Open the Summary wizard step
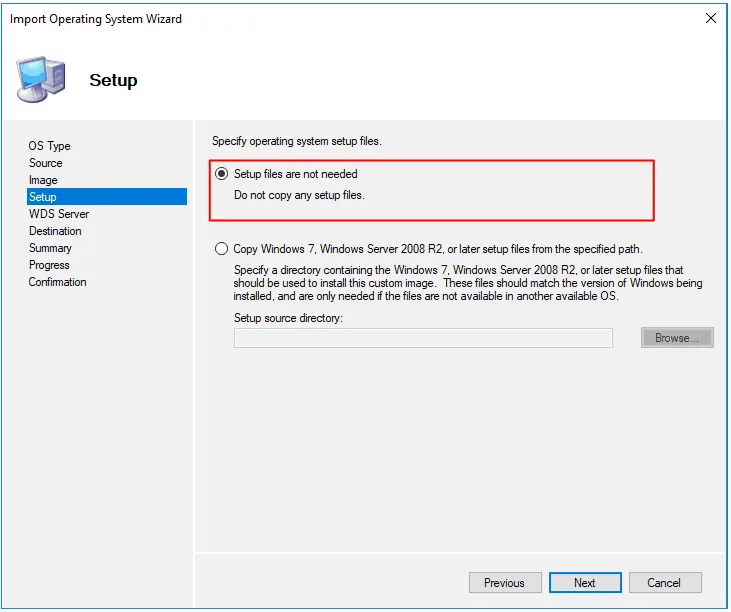Screen dimensions: 731x612 point(50,248)
